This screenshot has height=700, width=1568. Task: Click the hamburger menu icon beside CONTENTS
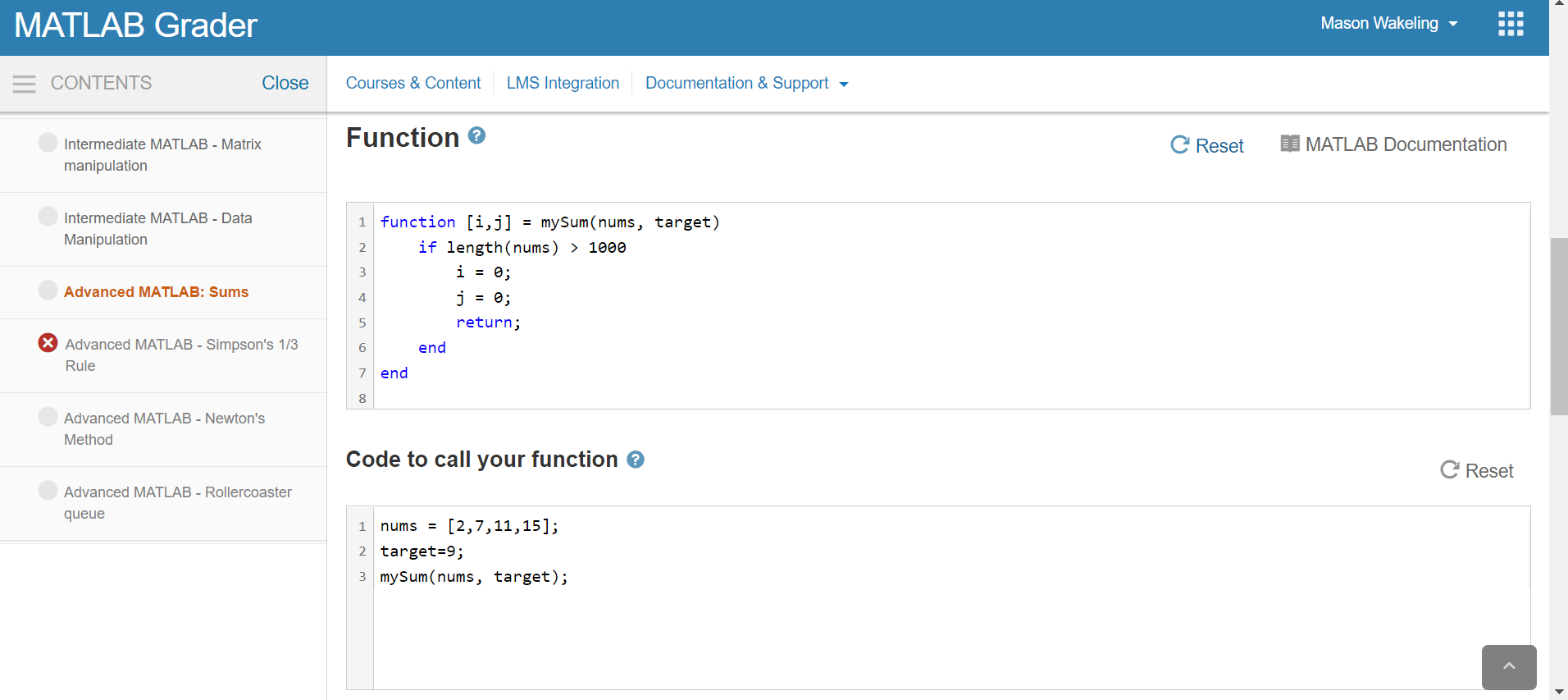(24, 84)
